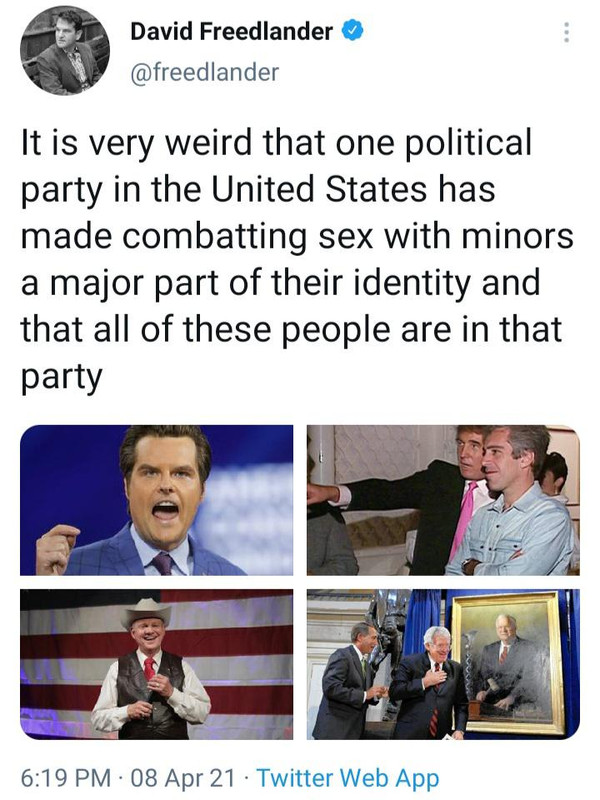Open the three-dot more options menu
Image resolution: width=600 pixels, height=800 pixels.
click(566, 32)
